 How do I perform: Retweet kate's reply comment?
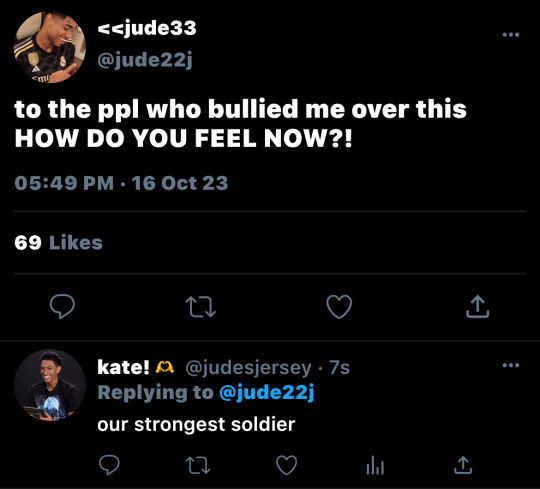pyautogui.click(x=198, y=465)
